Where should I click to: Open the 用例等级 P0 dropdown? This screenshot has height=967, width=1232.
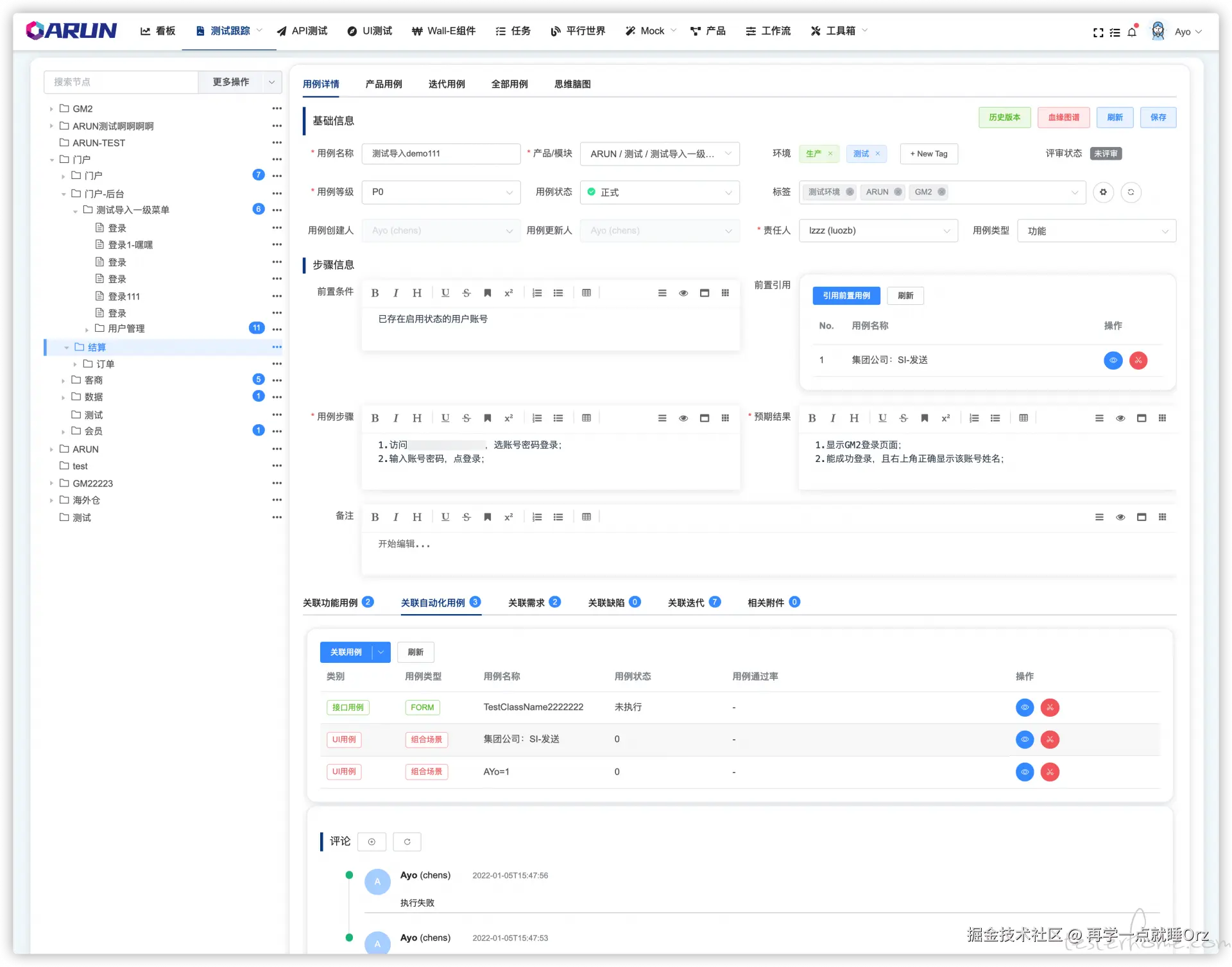(x=441, y=192)
